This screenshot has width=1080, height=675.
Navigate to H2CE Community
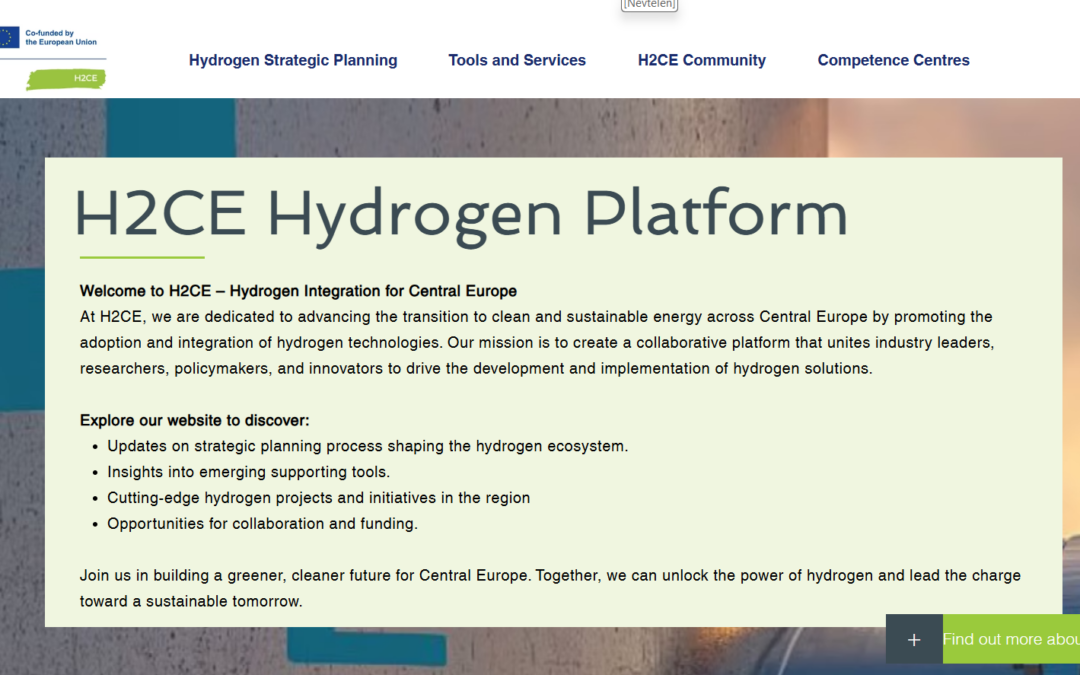702,60
